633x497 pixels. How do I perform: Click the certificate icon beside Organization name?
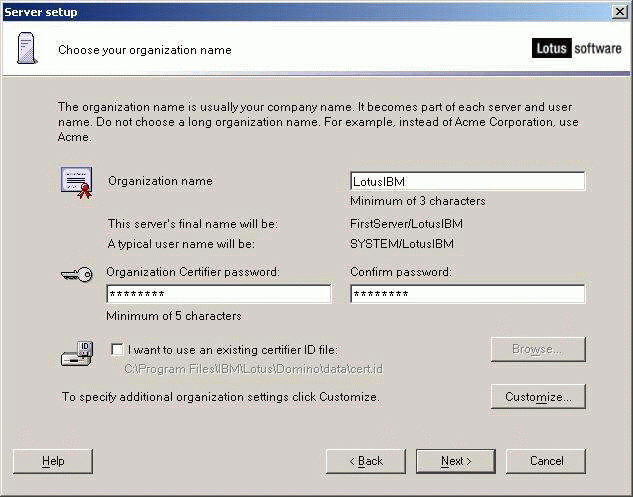click(x=77, y=182)
